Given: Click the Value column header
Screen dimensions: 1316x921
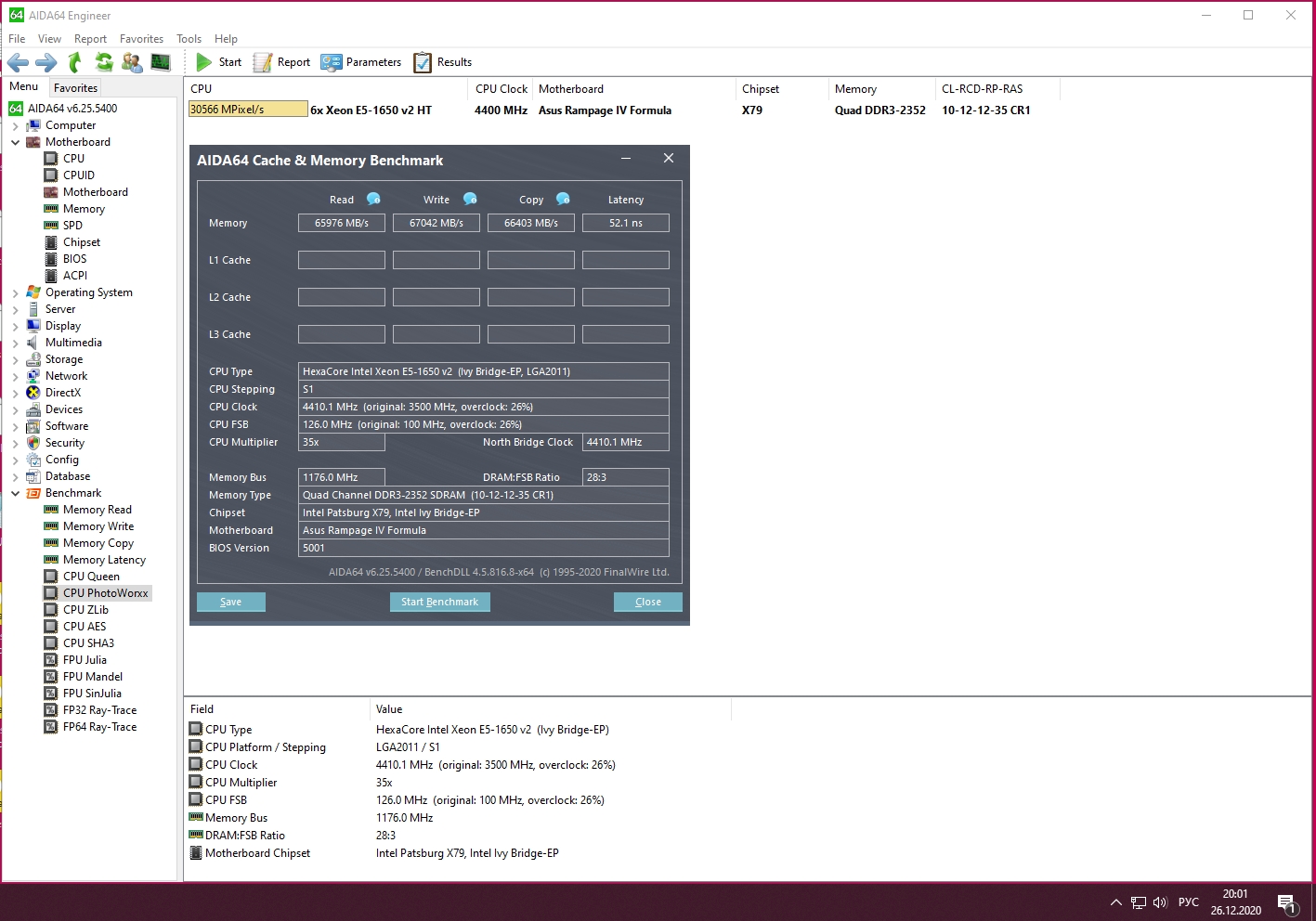Looking at the screenshot, I should [x=551, y=709].
